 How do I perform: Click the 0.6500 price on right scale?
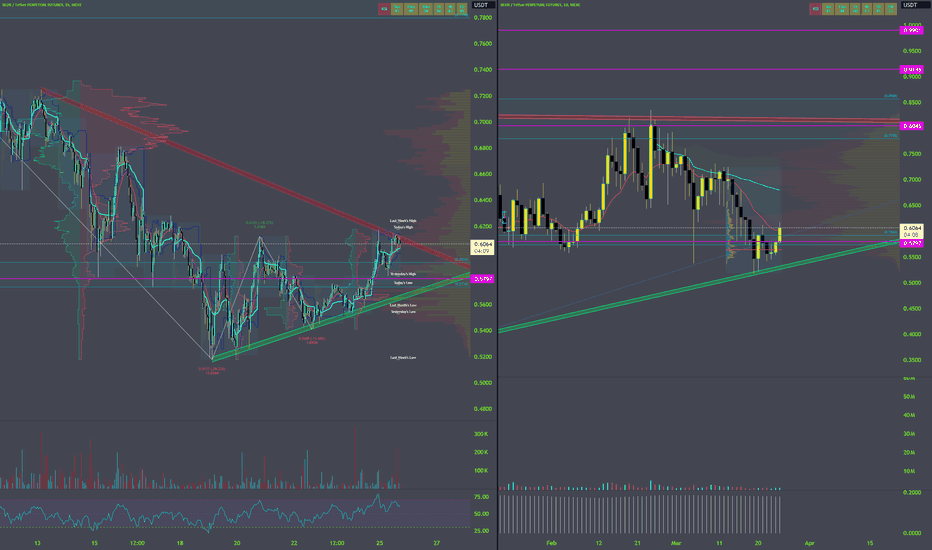pyautogui.click(x=912, y=206)
